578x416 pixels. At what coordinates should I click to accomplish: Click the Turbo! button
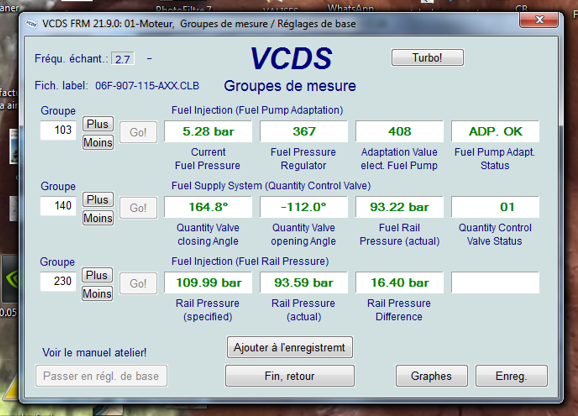click(x=427, y=58)
